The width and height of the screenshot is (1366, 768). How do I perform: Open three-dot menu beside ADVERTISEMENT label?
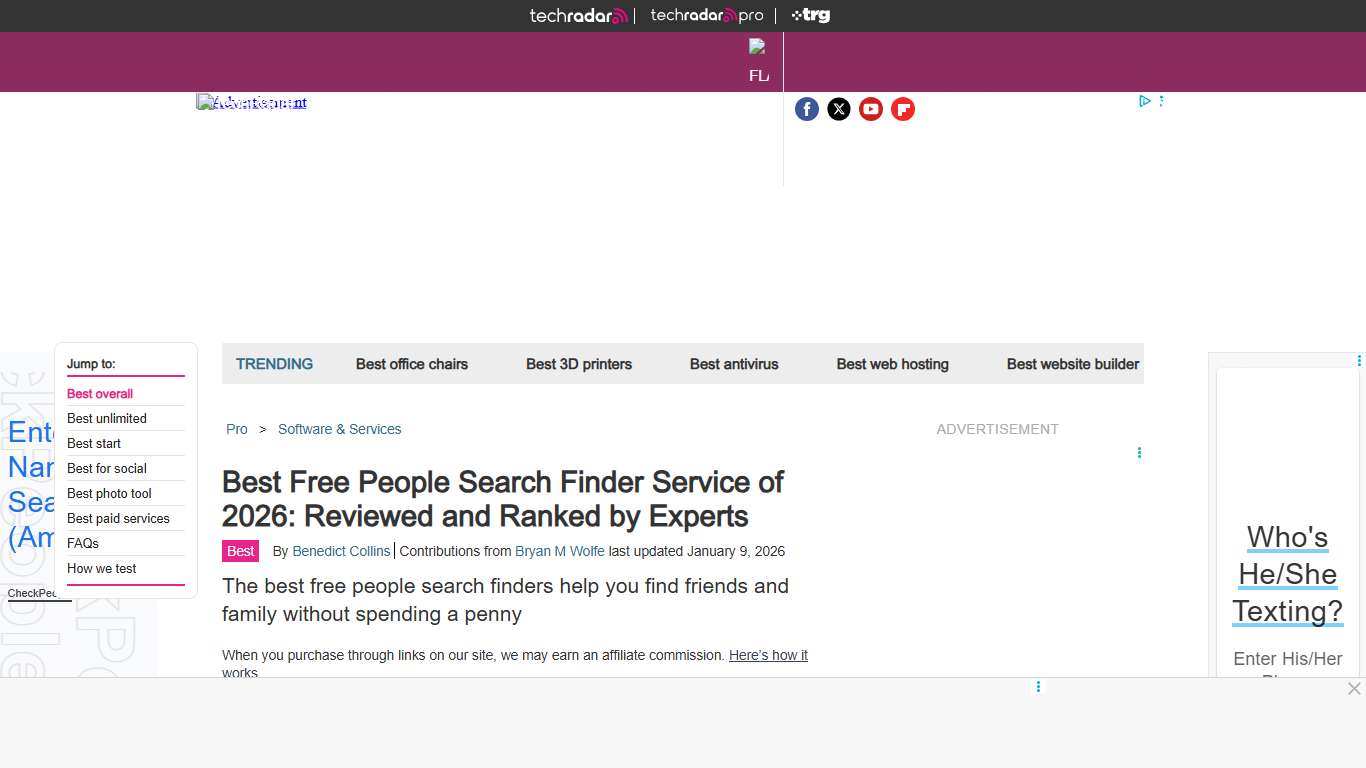pos(1140,453)
